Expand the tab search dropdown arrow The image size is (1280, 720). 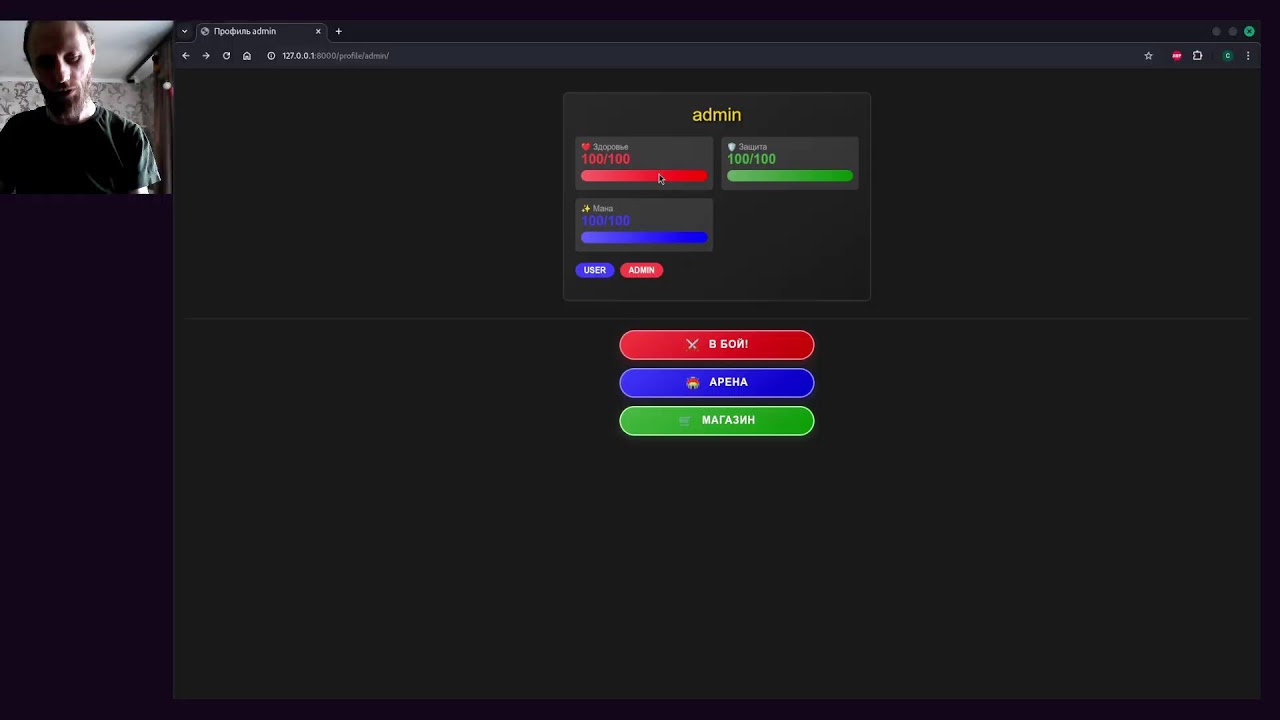[184, 31]
